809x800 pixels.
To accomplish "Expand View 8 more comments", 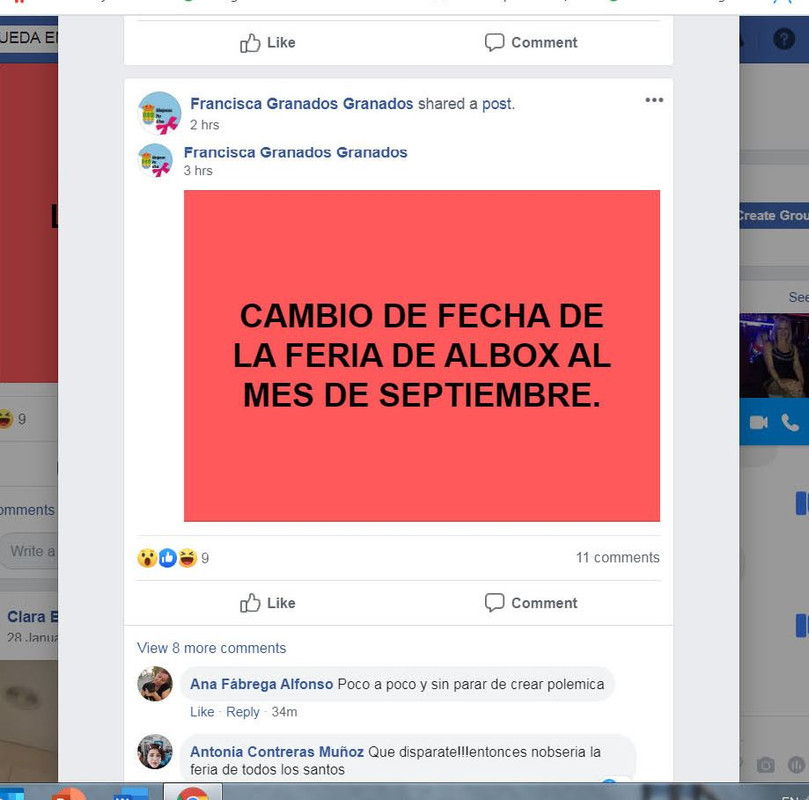I will point(211,648).
